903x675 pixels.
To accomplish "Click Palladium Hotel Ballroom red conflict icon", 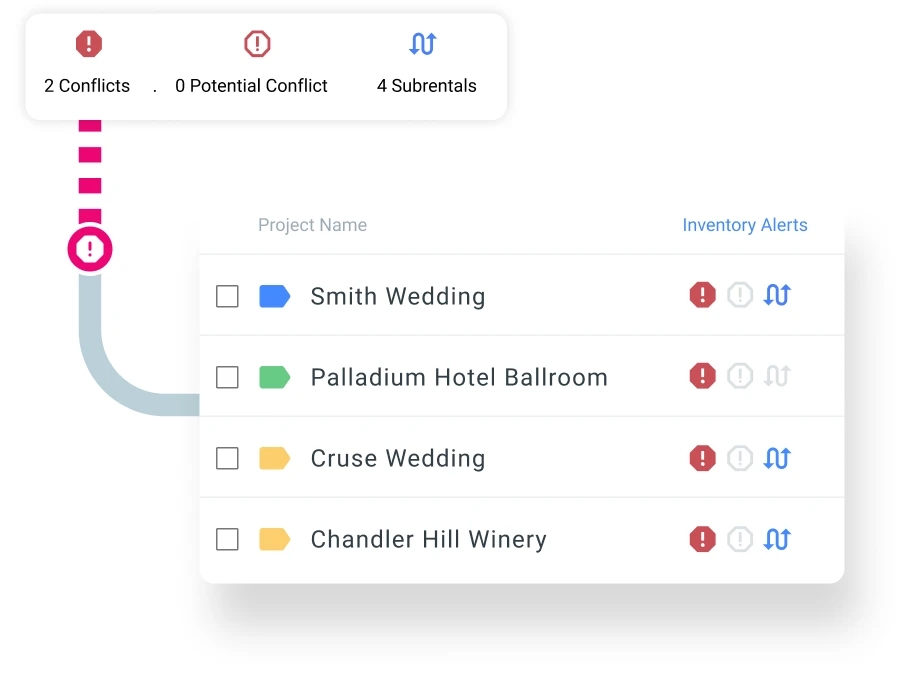I will tap(703, 376).
